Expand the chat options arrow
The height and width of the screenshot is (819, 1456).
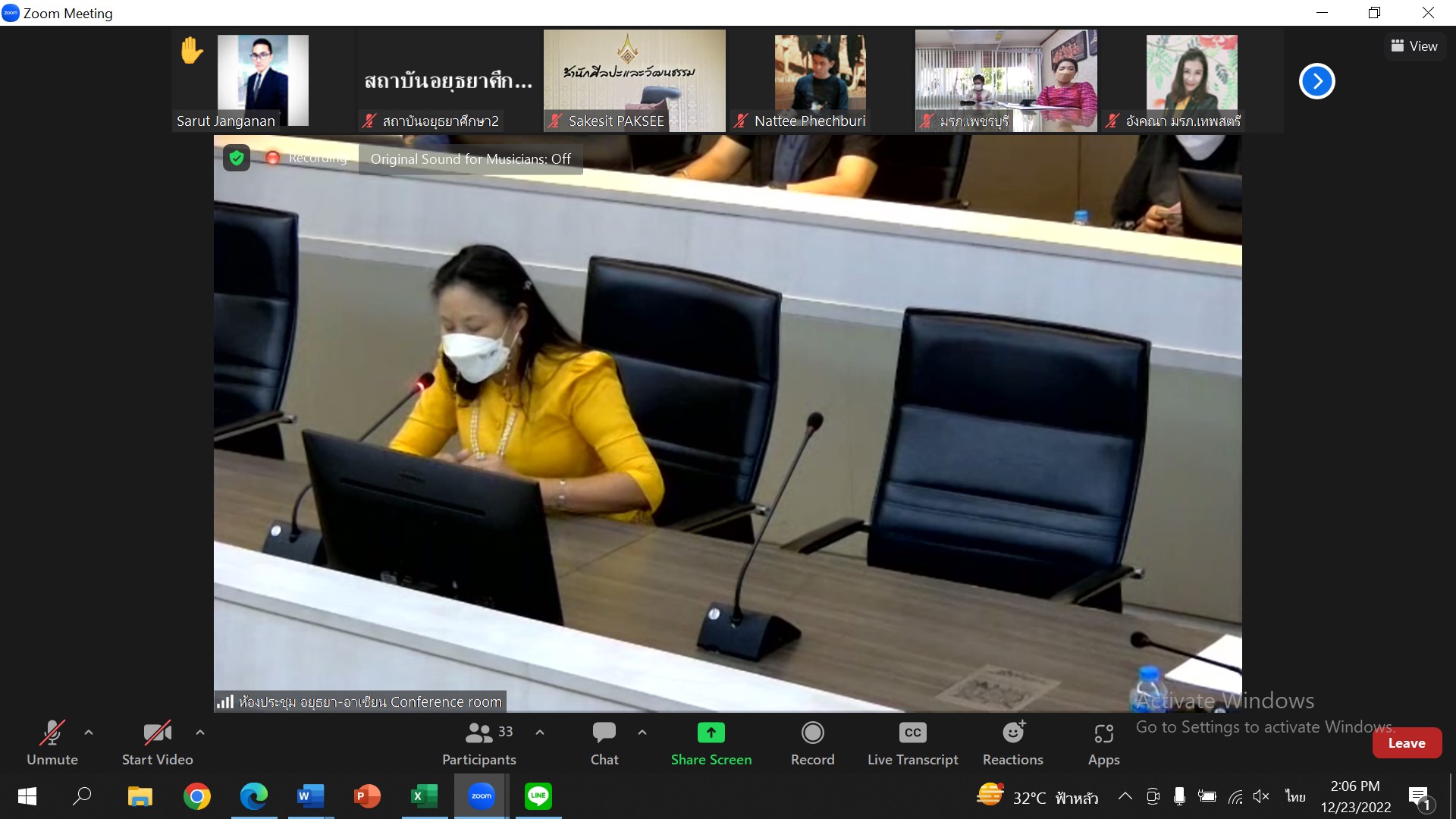click(x=642, y=733)
